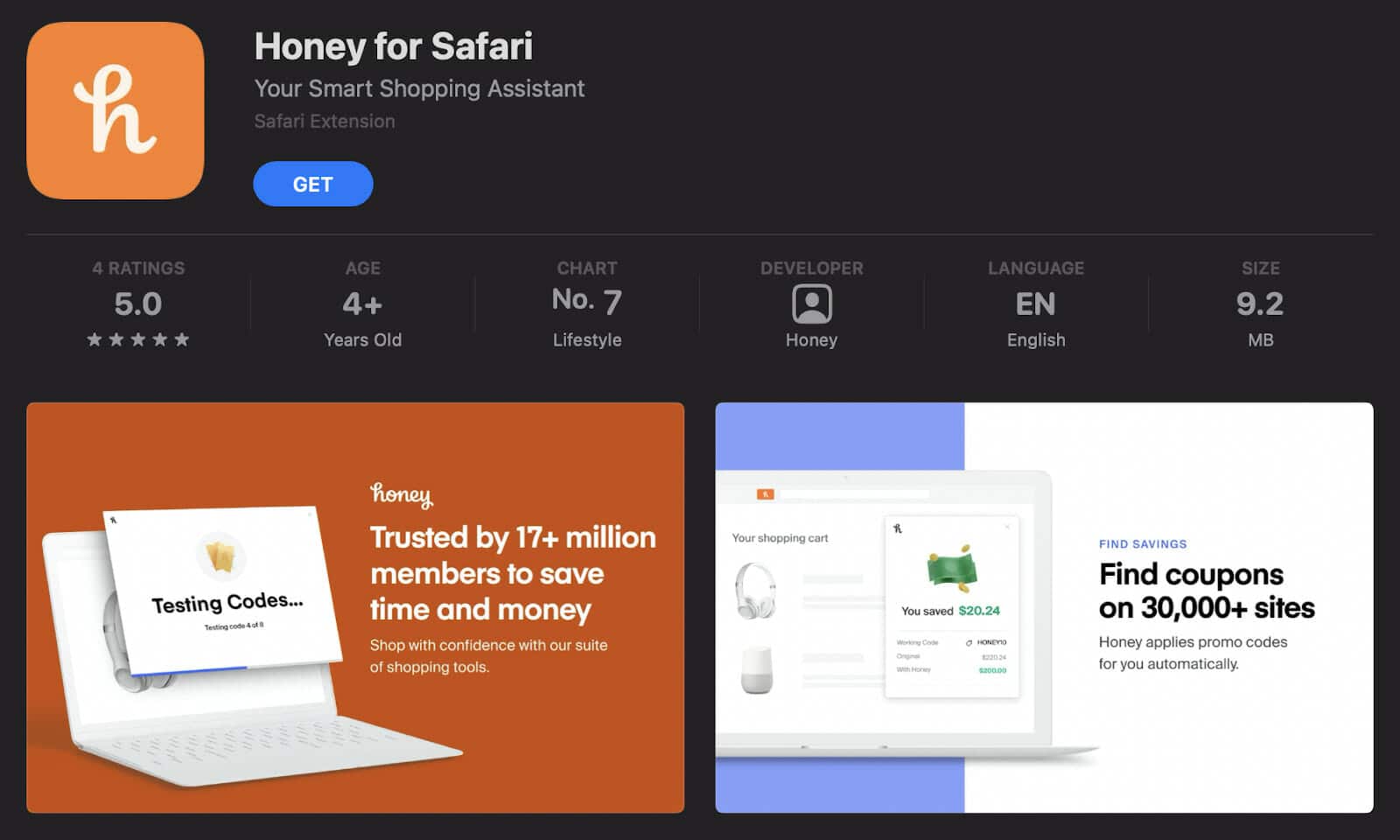Click the Safari Extension category text
Screen dimensions: 1400x840
point(325,121)
